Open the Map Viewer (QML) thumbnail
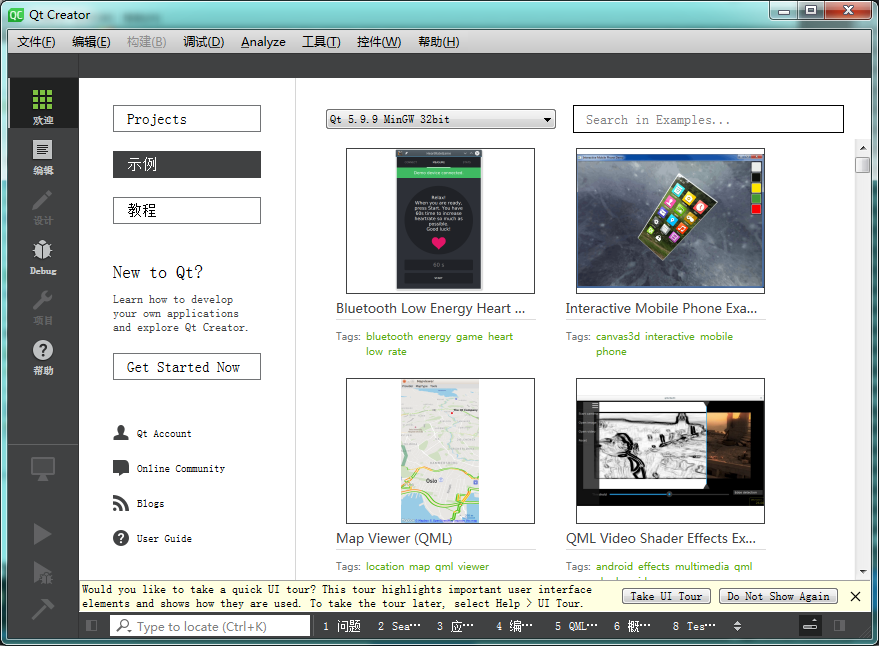Screen dimensions: 879x646 click(x=440, y=451)
